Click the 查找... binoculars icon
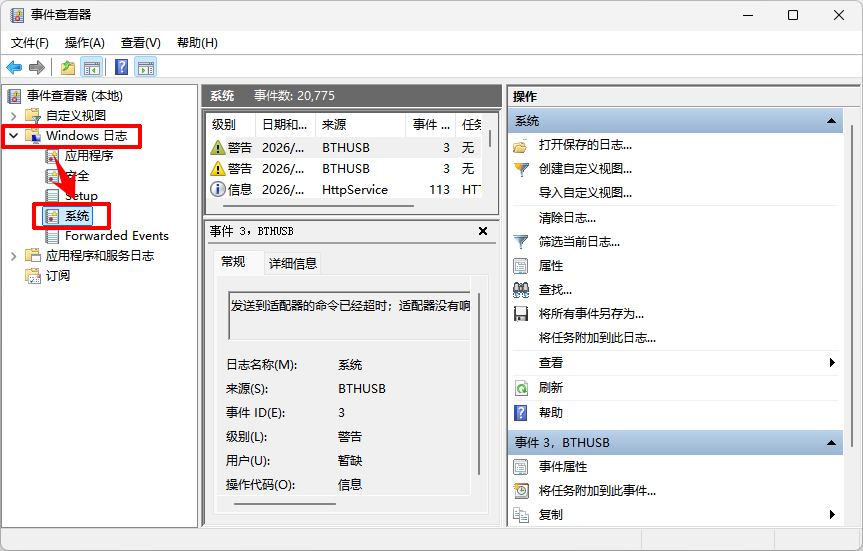The image size is (863, 551). pyautogui.click(x=521, y=290)
